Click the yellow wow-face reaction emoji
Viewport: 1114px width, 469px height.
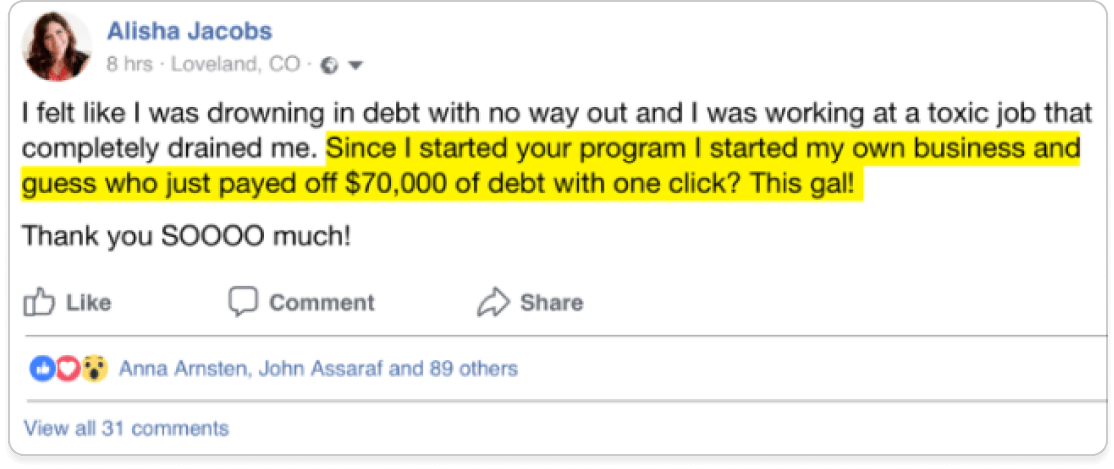click(93, 368)
